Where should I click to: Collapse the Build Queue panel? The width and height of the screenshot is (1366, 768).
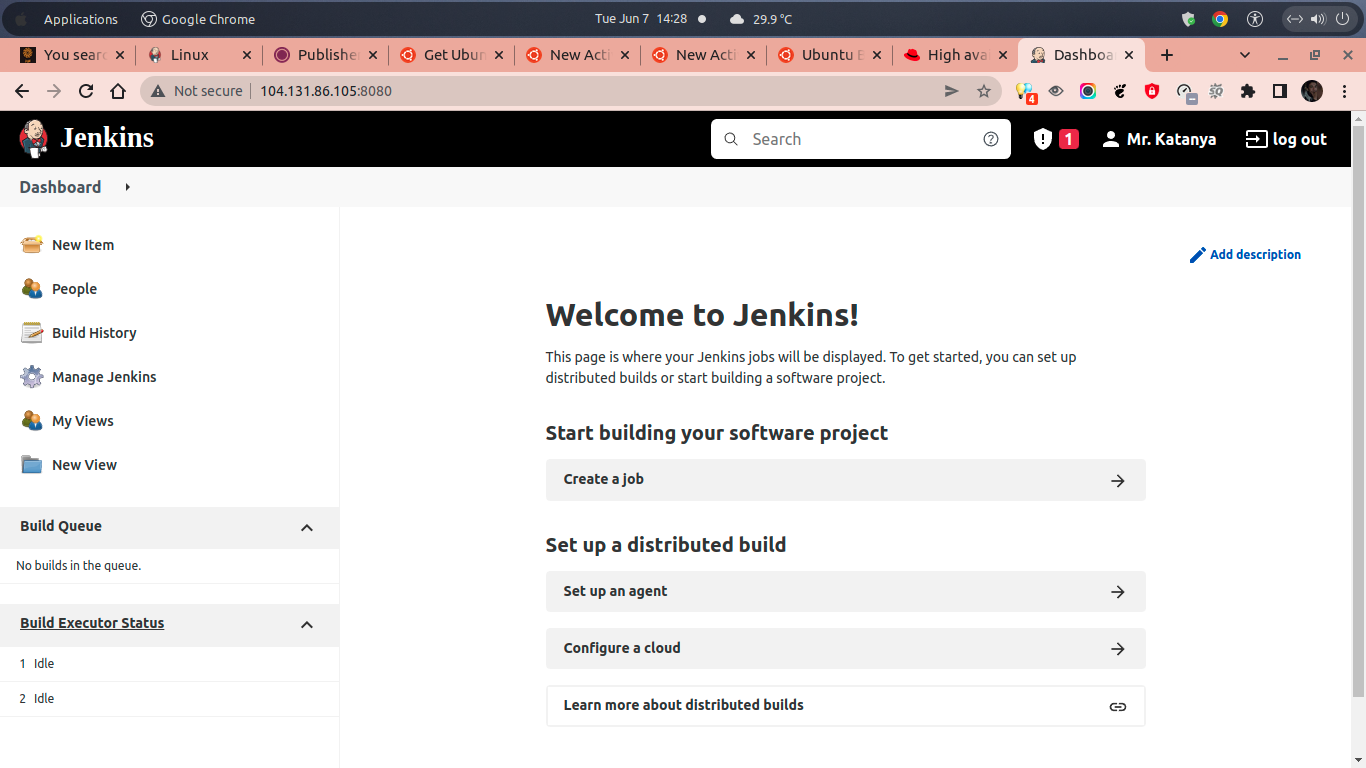click(307, 528)
